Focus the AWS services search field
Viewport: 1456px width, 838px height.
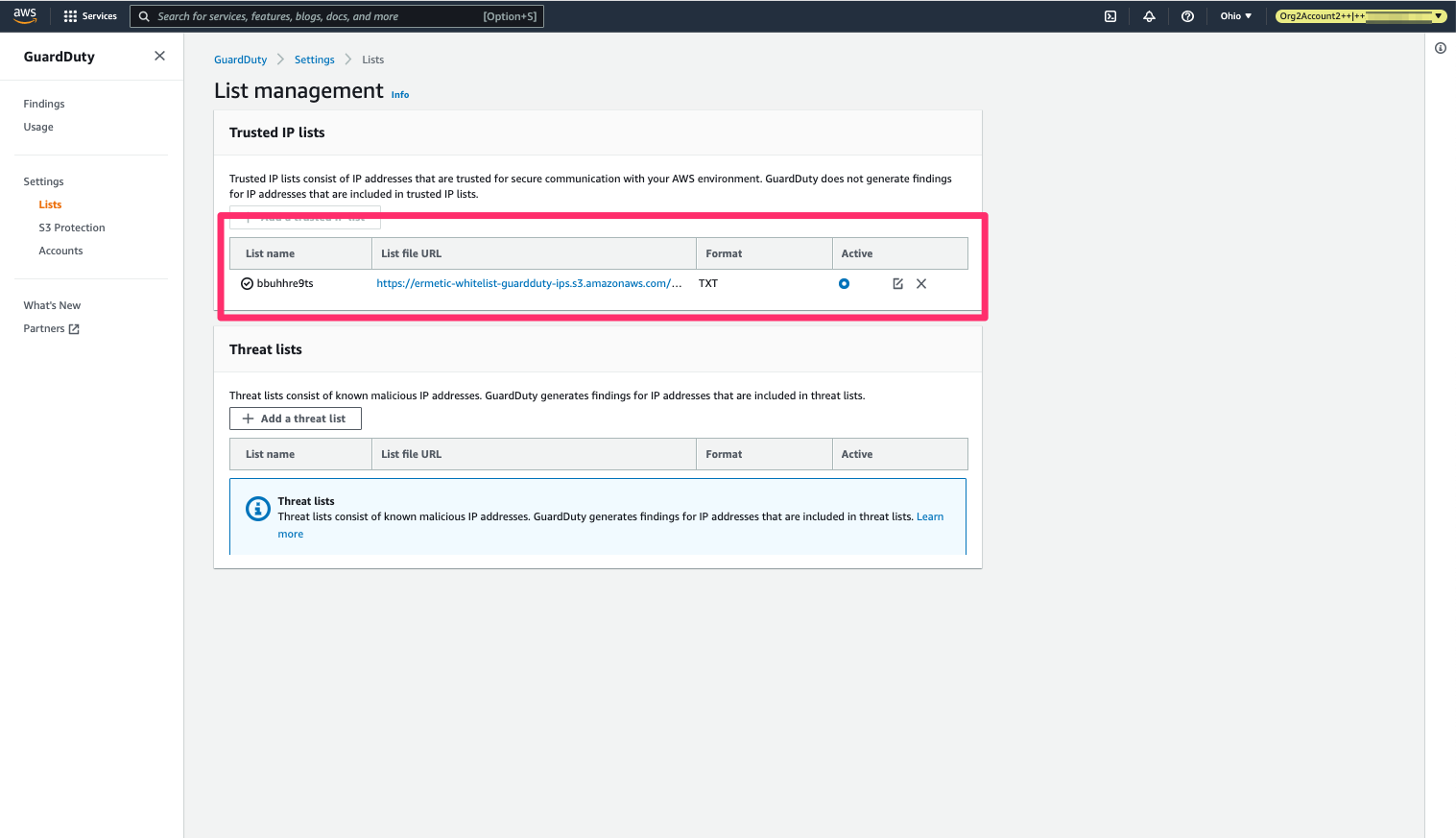pyautogui.click(x=337, y=16)
